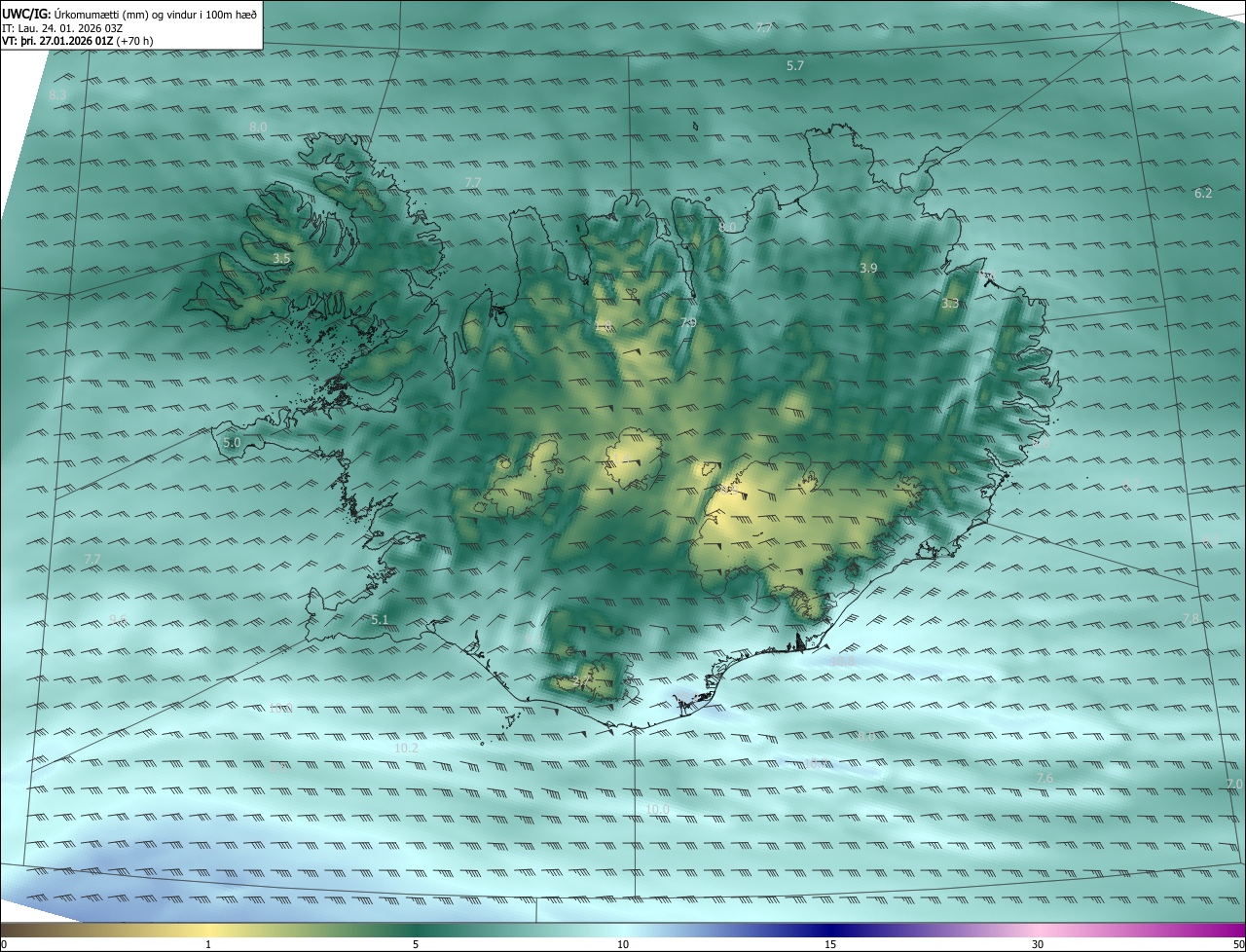Click the 7.0 value label on the map

[x=1234, y=784]
